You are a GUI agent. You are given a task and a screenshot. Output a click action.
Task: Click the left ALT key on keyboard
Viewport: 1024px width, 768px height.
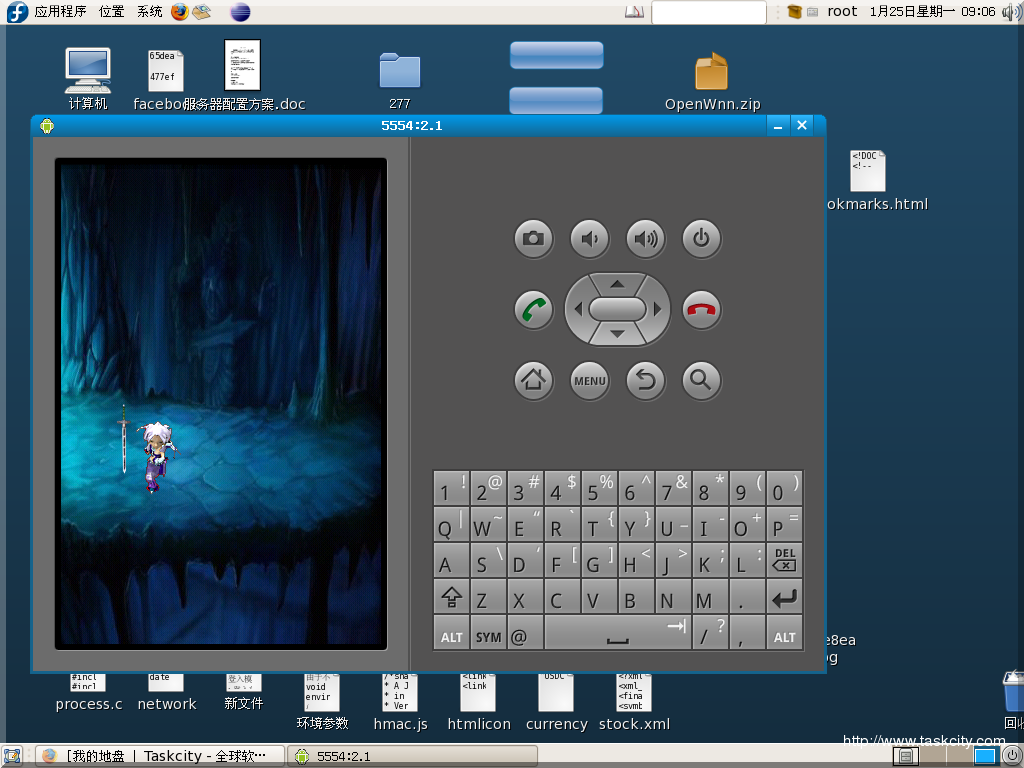451,633
